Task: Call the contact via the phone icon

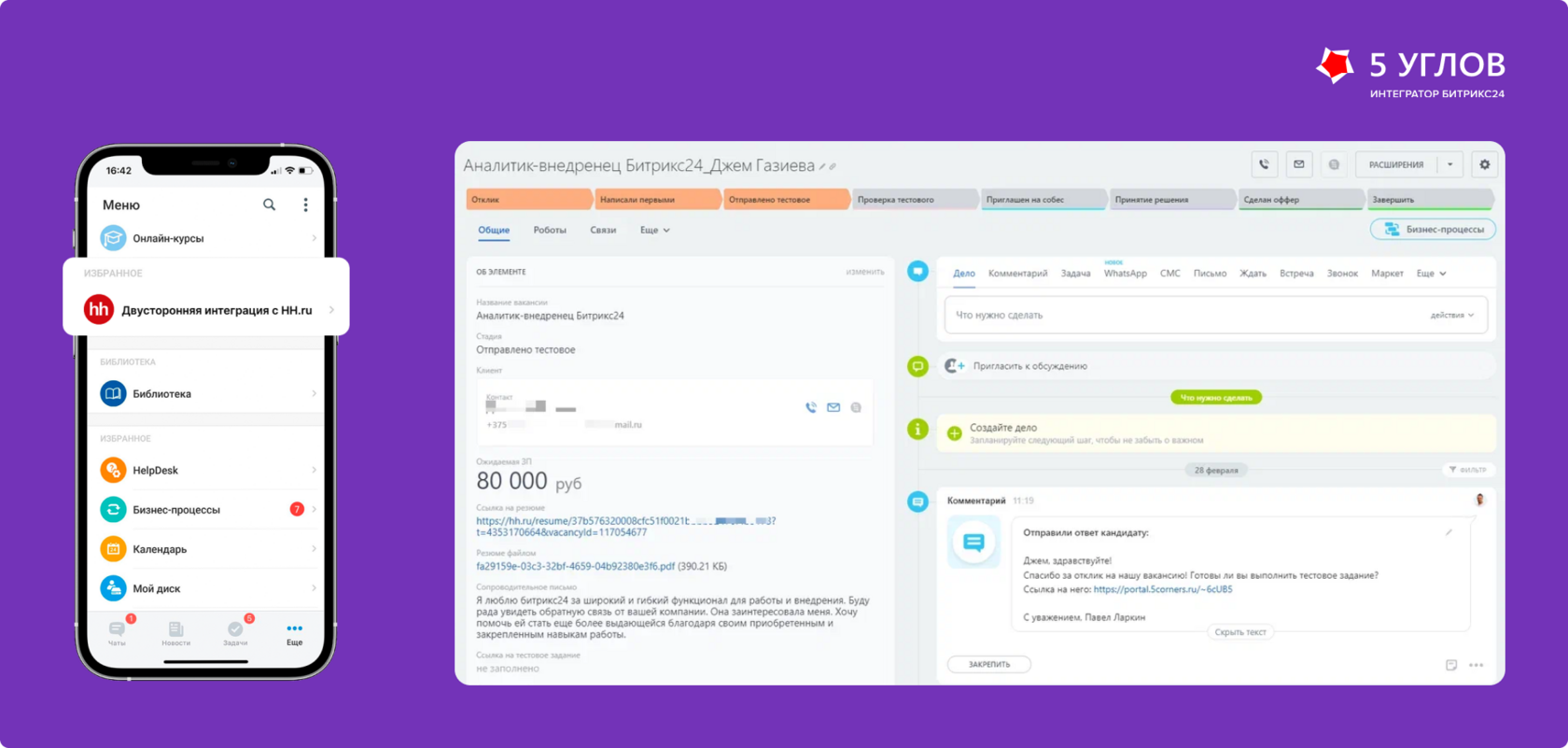Action: 810,407
